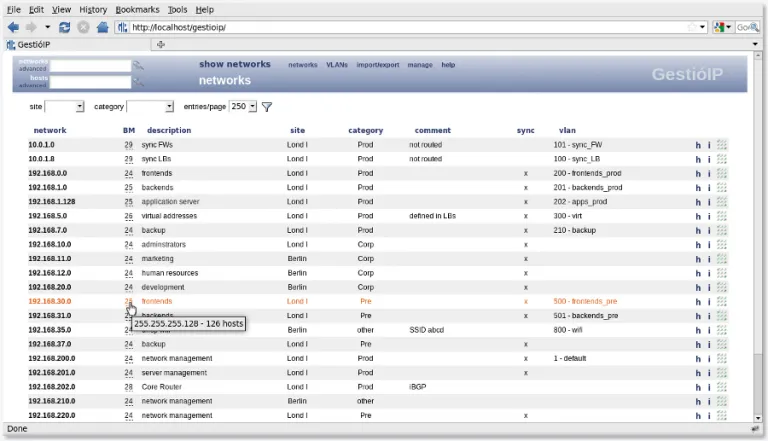Go to the browser Home page icon

pos(102,27)
